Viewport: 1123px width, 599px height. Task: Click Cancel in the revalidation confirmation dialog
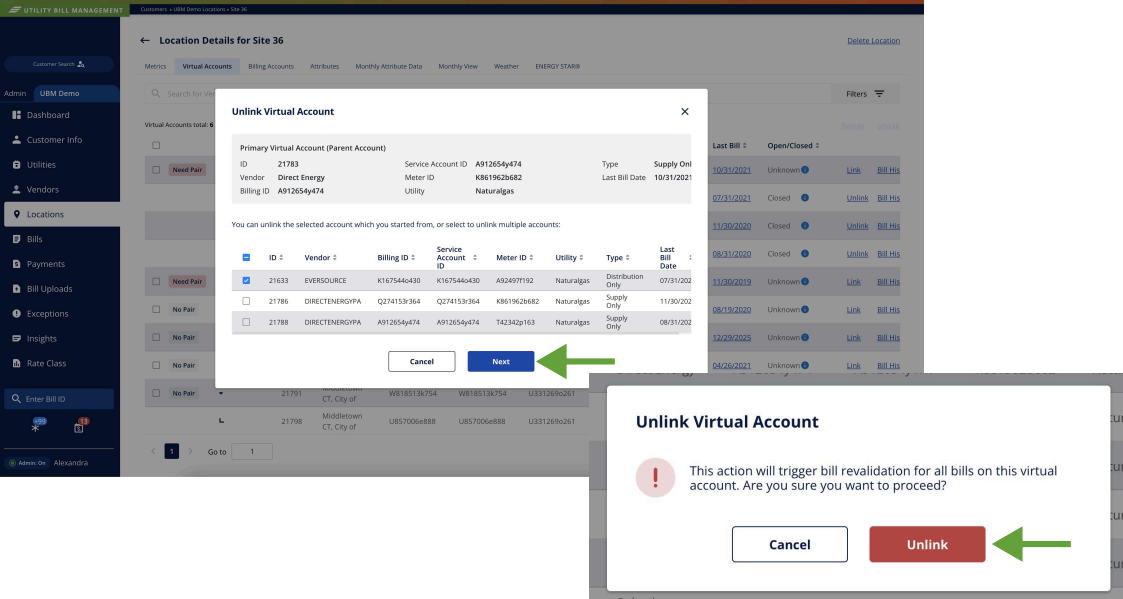coord(789,545)
